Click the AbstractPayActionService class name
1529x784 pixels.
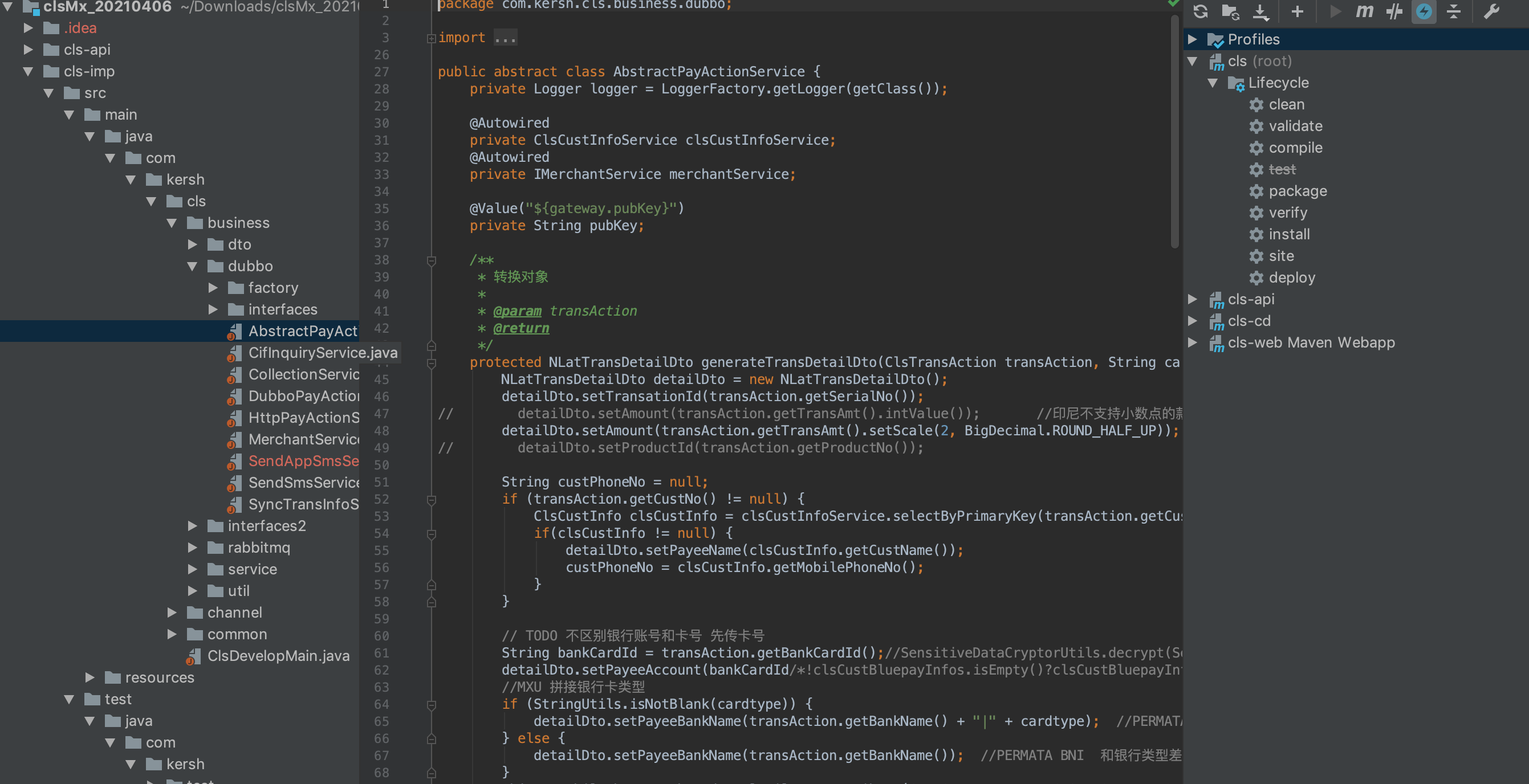pos(709,72)
